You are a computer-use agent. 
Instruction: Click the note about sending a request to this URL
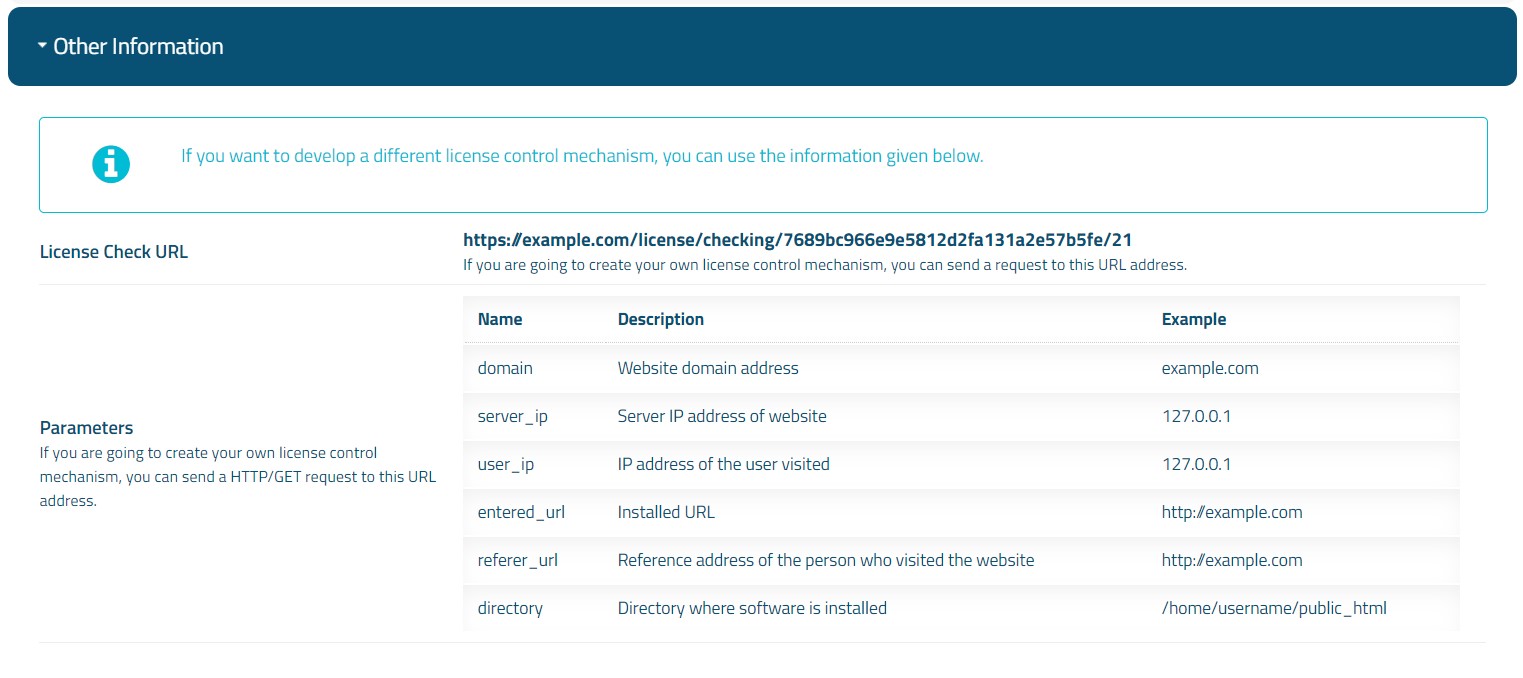(825, 265)
